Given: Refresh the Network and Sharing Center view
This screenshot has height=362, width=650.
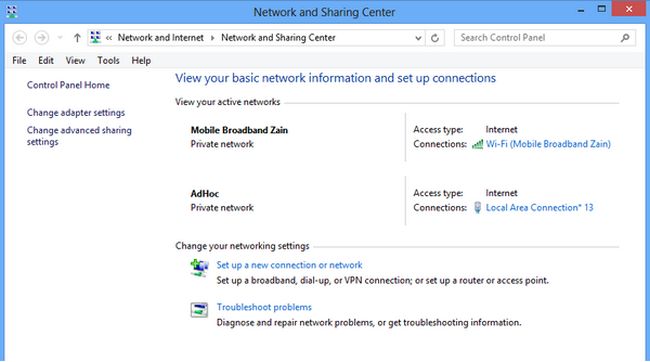Looking at the screenshot, I should (x=435, y=38).
